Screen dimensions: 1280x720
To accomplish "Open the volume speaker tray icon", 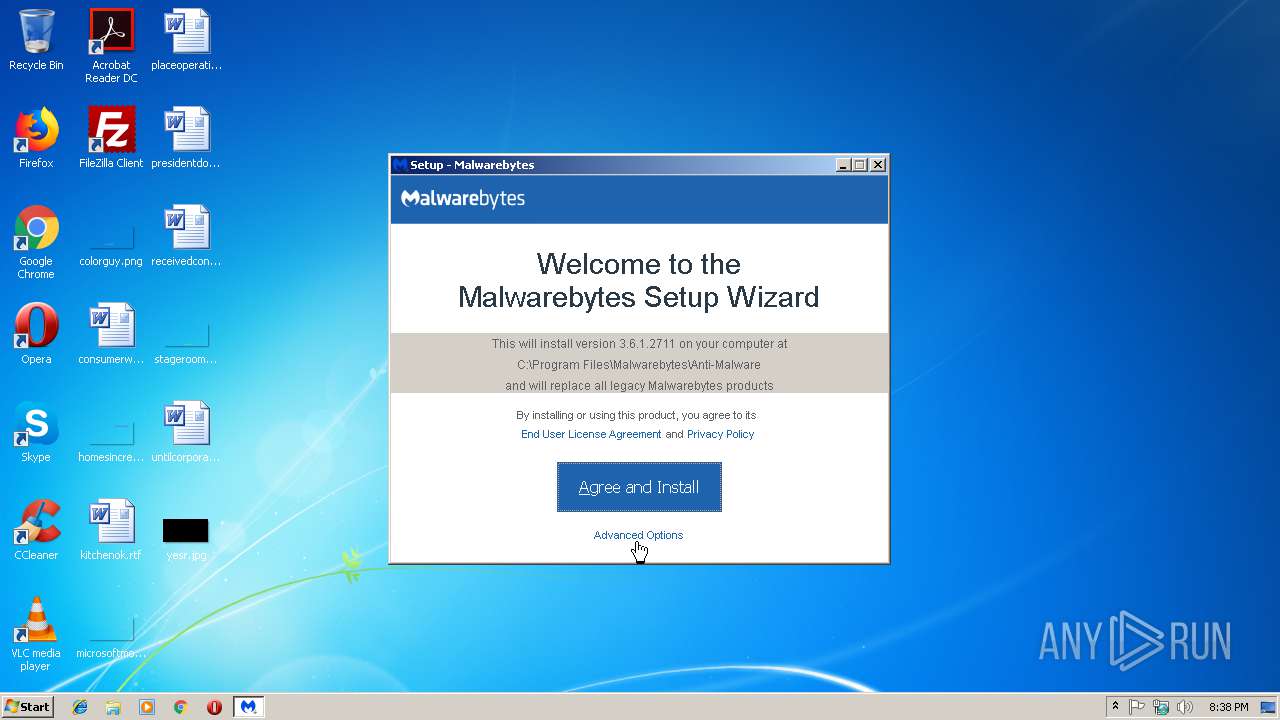I will [x=1185, y=707].
